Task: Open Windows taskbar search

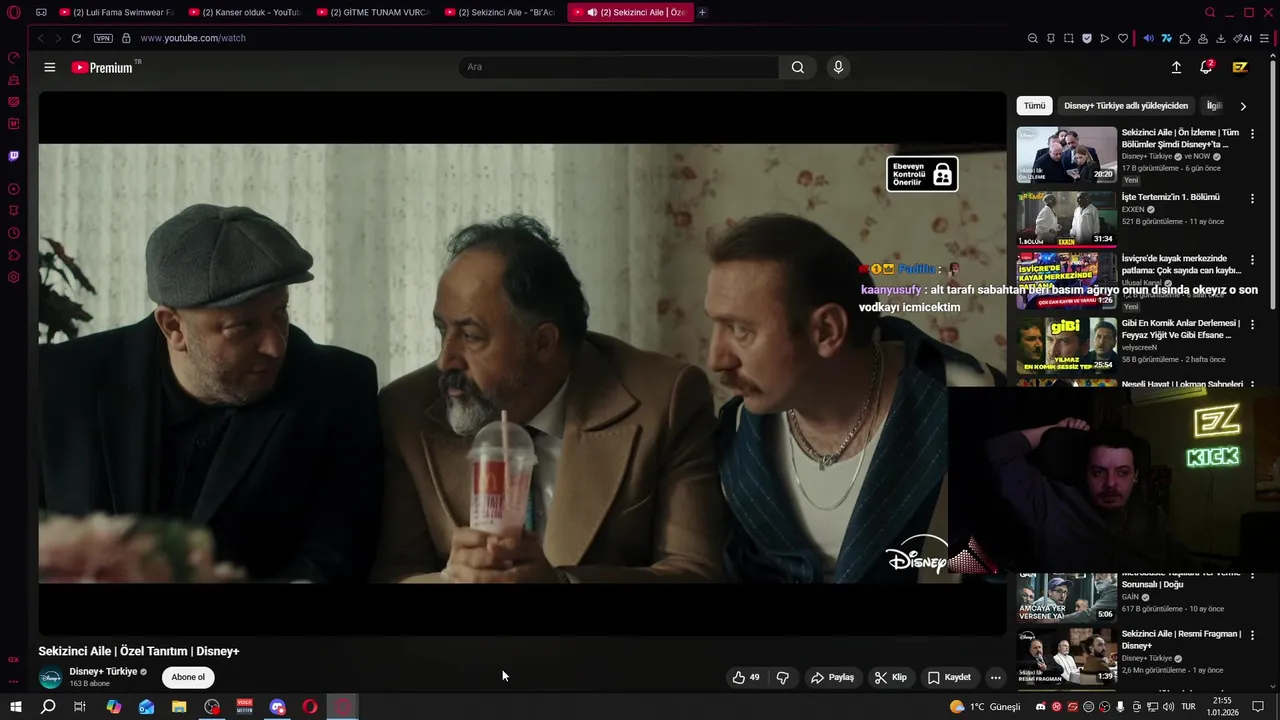Action: pyautogui.click(x=48, y=707)
